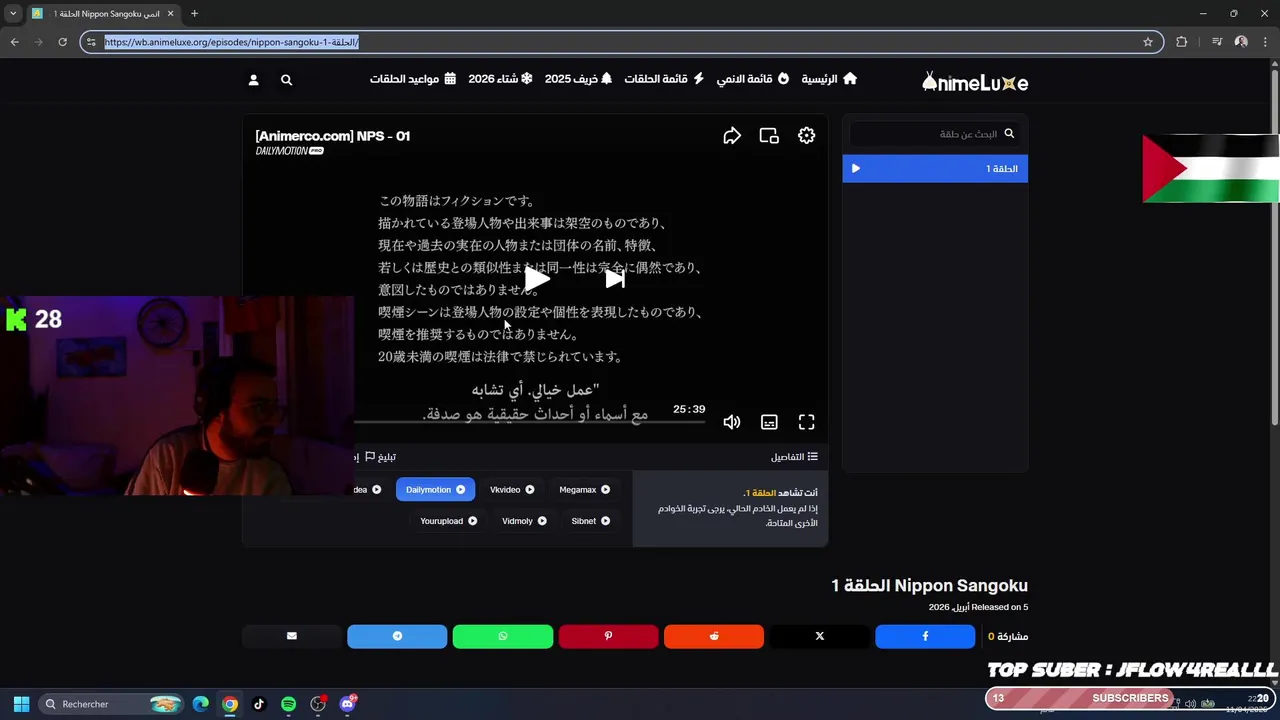Share episode by email

(x=292, y=636)
